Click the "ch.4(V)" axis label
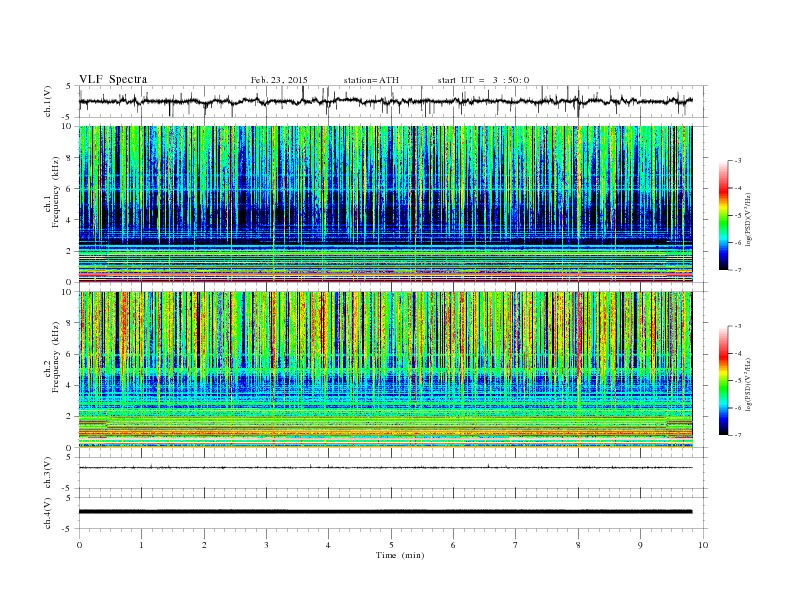The height and width of the screenshot is (612, 792). click(48, 513)
